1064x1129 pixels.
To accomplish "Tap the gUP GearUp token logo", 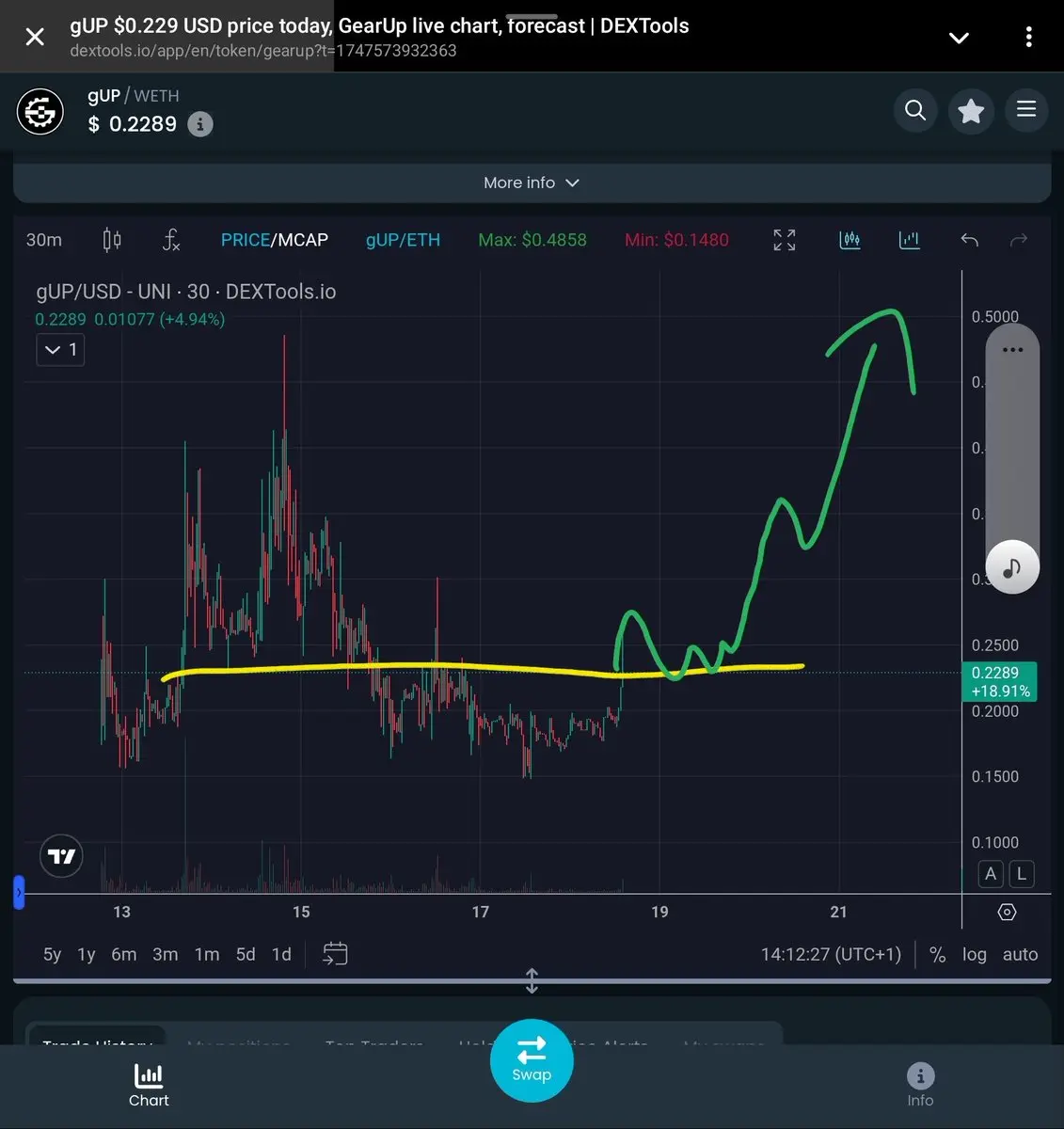I will 40,111.
